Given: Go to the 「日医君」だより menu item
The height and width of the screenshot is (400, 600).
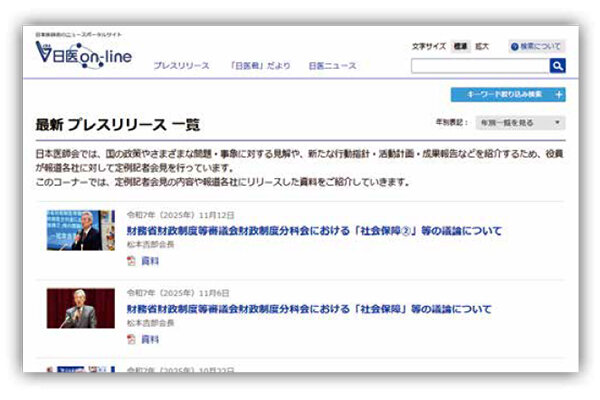Looking at the screenshot, I should point(259,66).
